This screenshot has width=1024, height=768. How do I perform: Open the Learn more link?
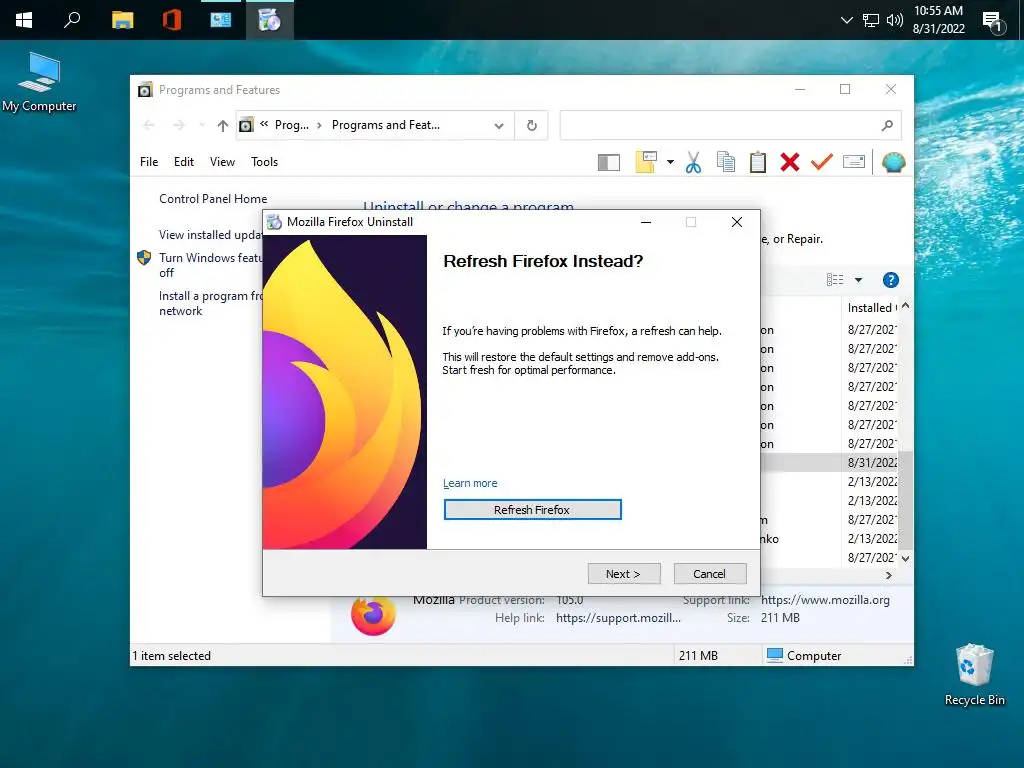coord(470,483)
